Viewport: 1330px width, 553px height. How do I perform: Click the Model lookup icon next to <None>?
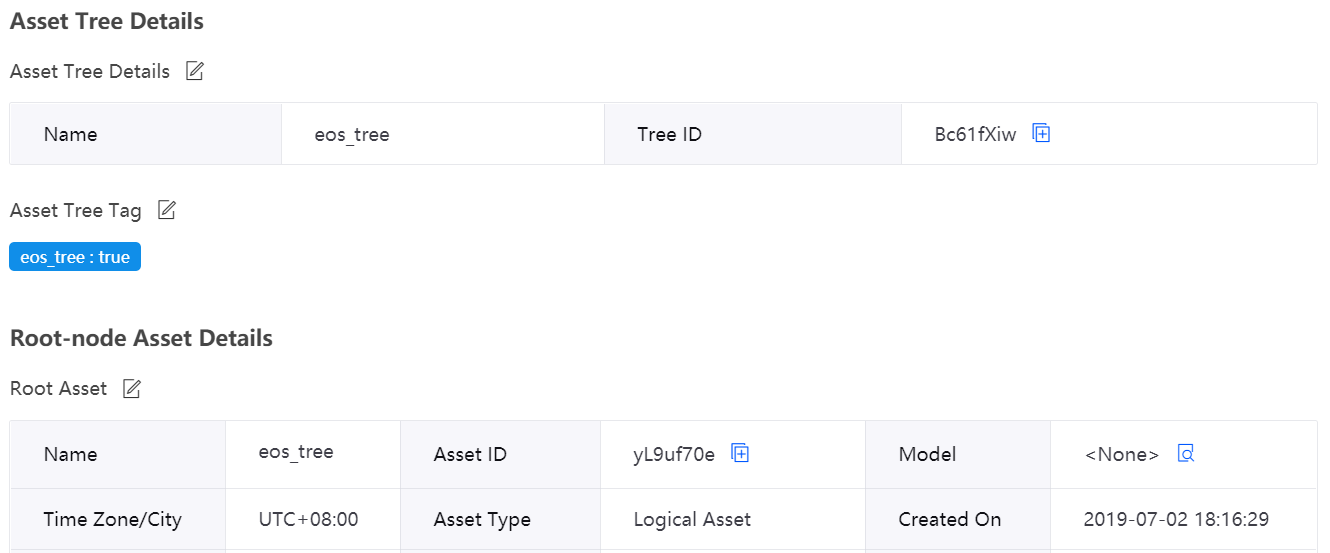coord(1186,453)
